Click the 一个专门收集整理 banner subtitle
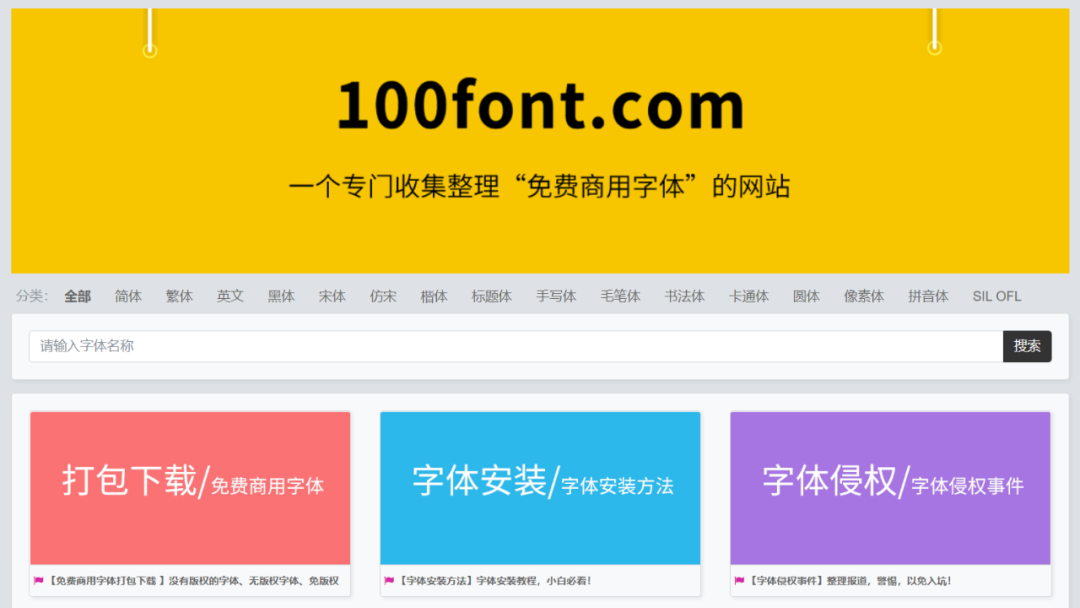This screenshot has height=608, width=1080. coord(539,187)
